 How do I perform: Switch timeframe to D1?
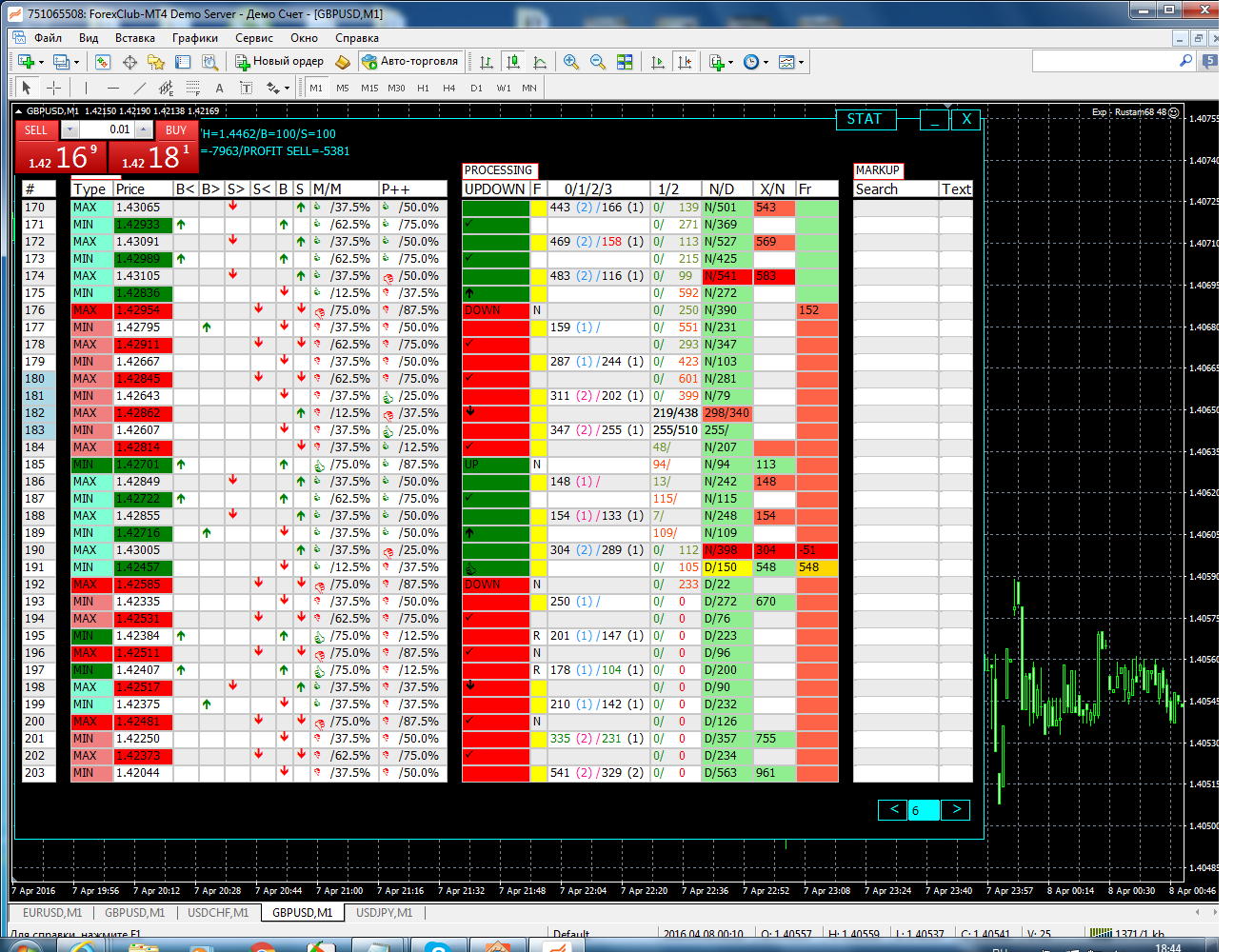point(476,88)
